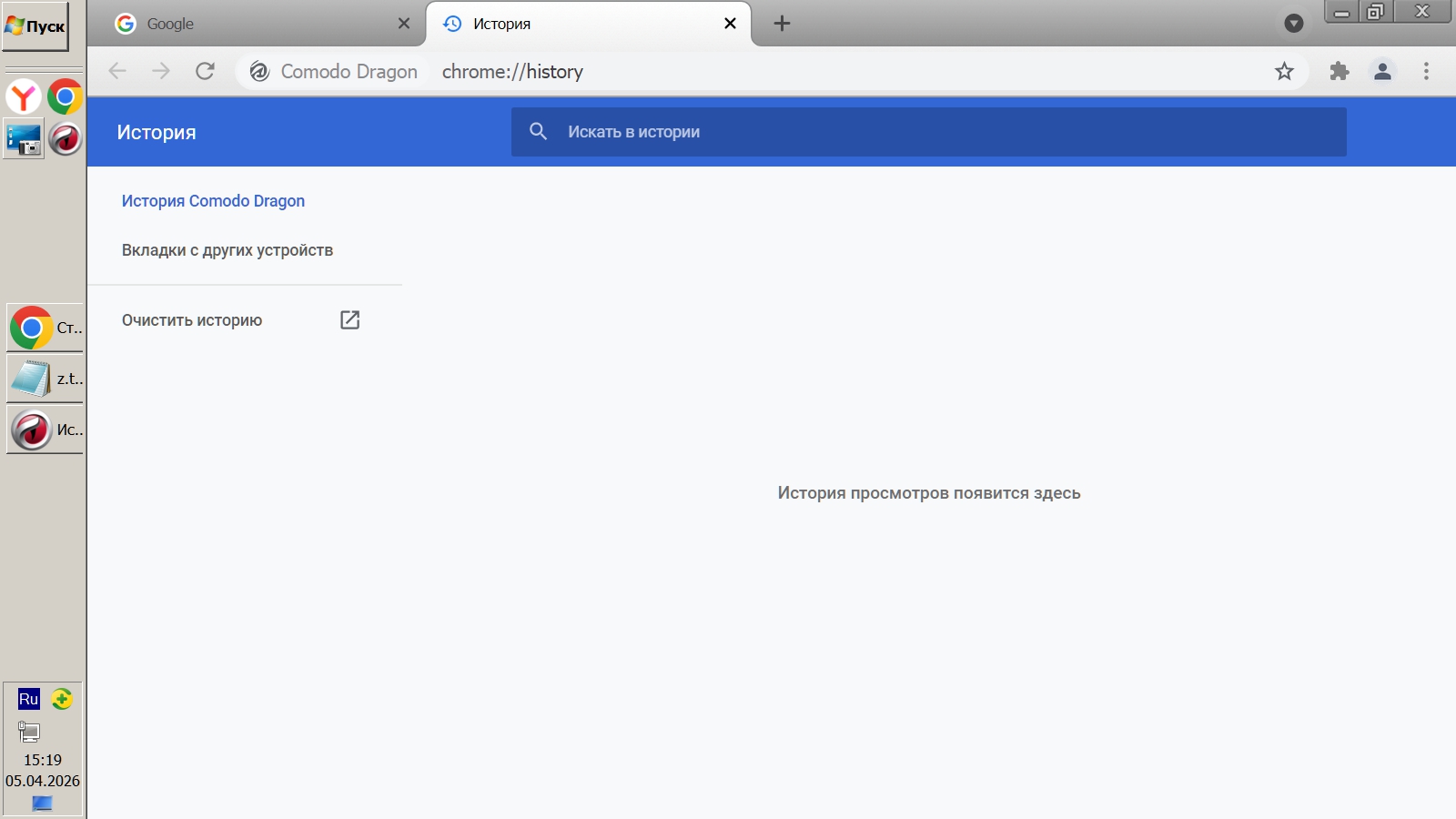
Task: Open Вкладки с других устройств
Action: [x=227, y=250]
